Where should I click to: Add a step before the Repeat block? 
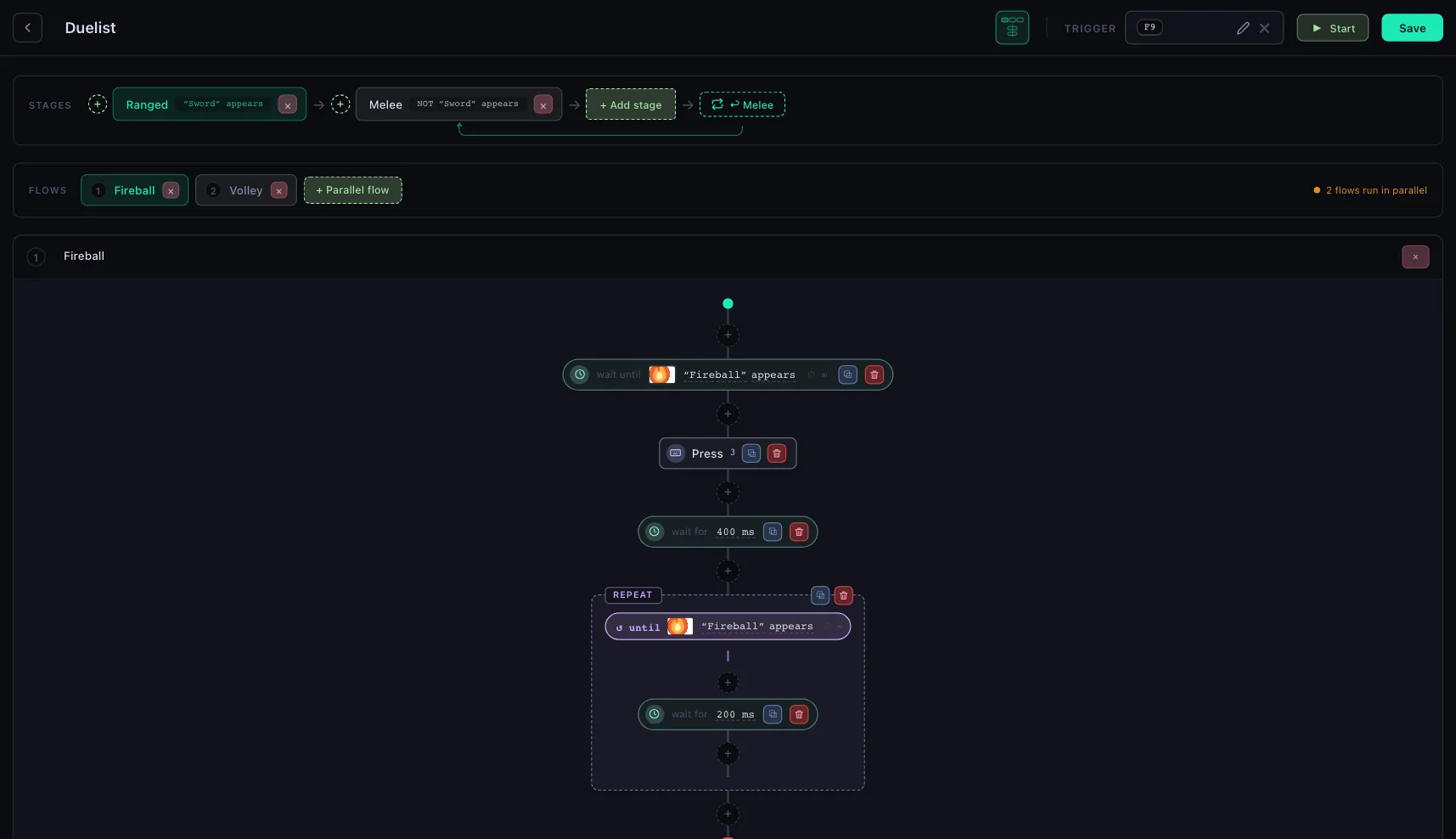[728, 571]
